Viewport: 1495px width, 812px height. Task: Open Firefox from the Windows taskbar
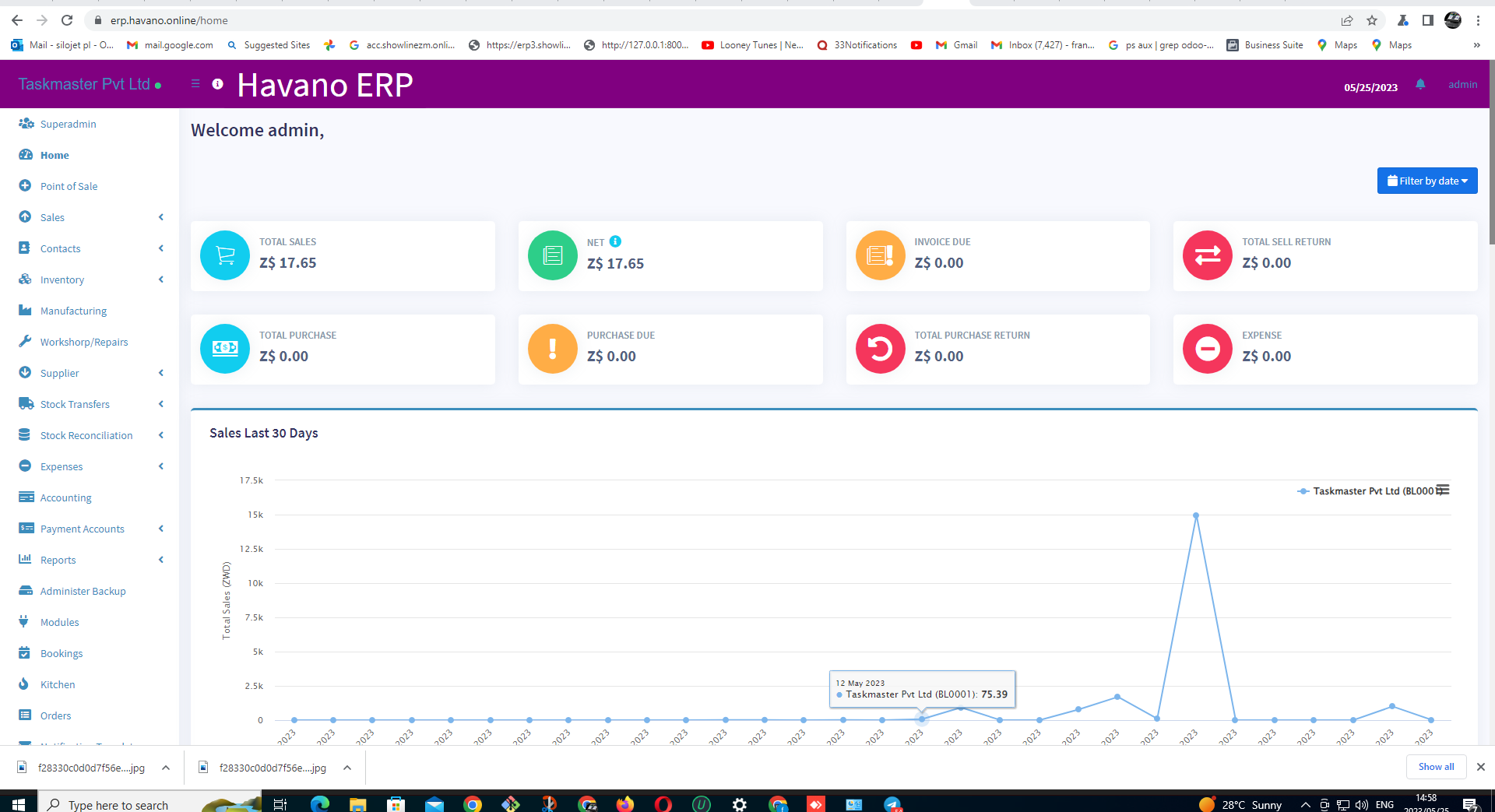coord(625,804)
